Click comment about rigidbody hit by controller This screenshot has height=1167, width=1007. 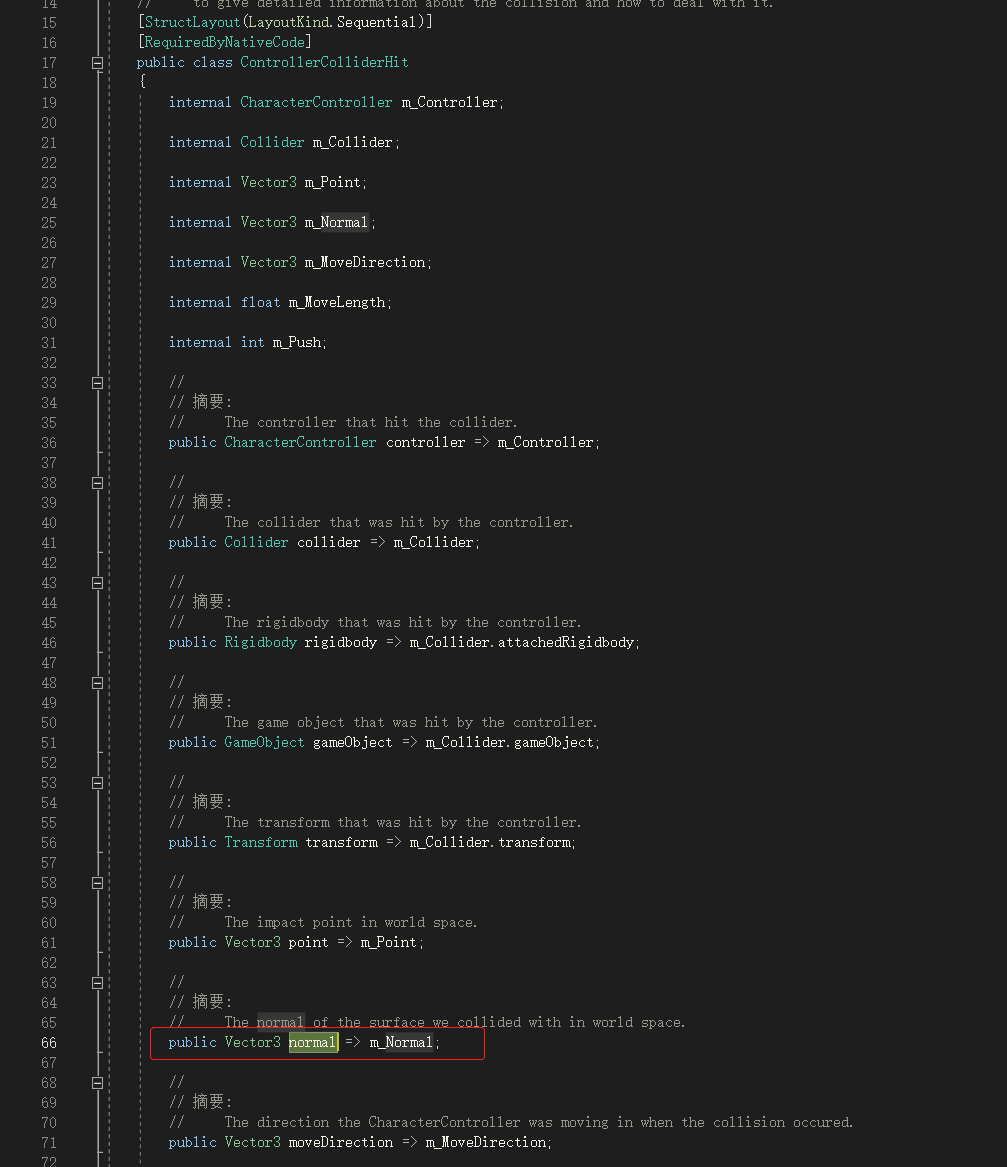coord(403,622)
